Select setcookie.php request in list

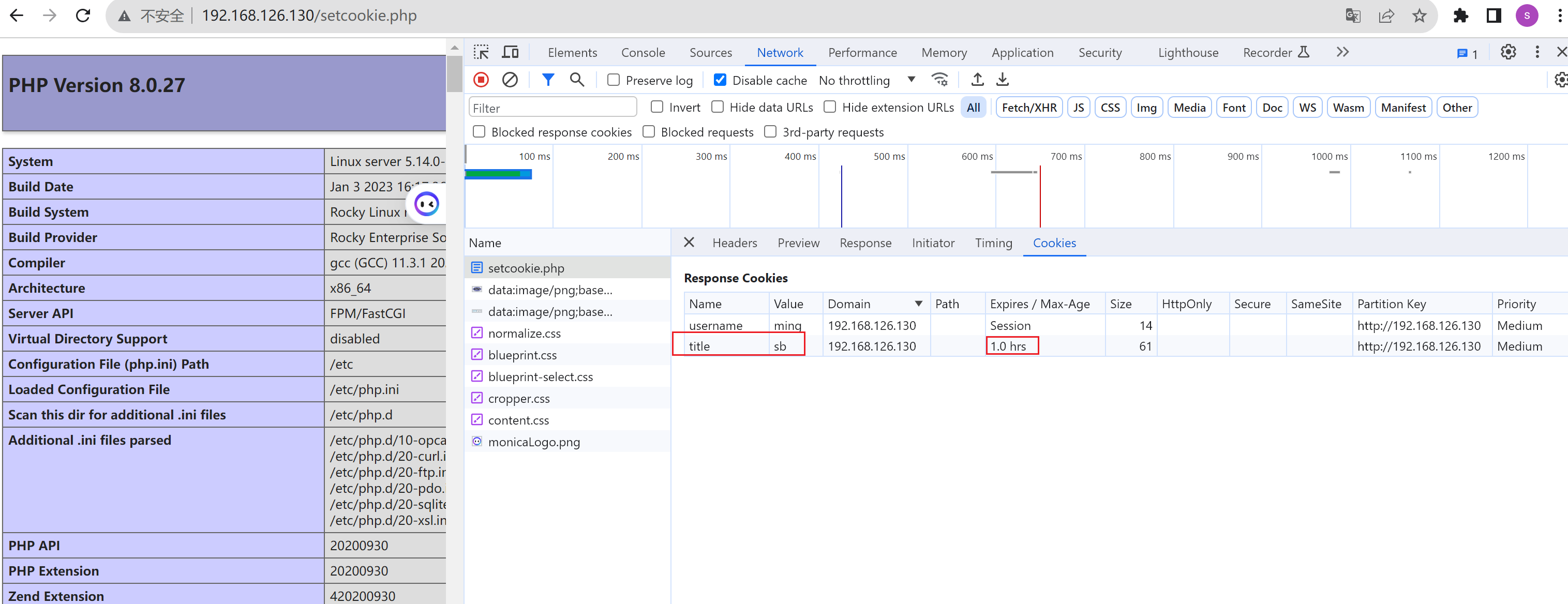tap(526, 268)
